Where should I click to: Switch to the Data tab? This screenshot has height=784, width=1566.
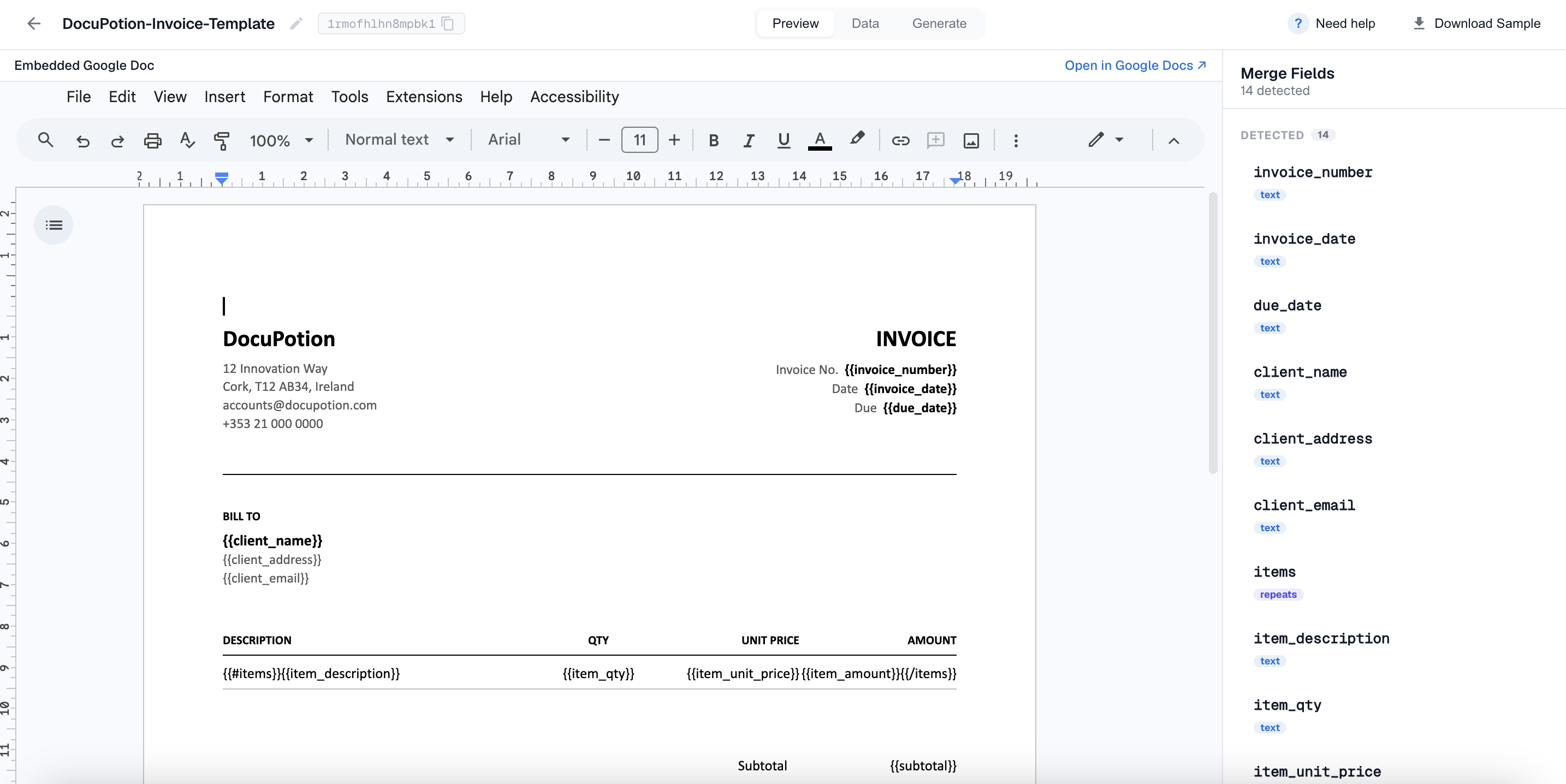point(865,23)
